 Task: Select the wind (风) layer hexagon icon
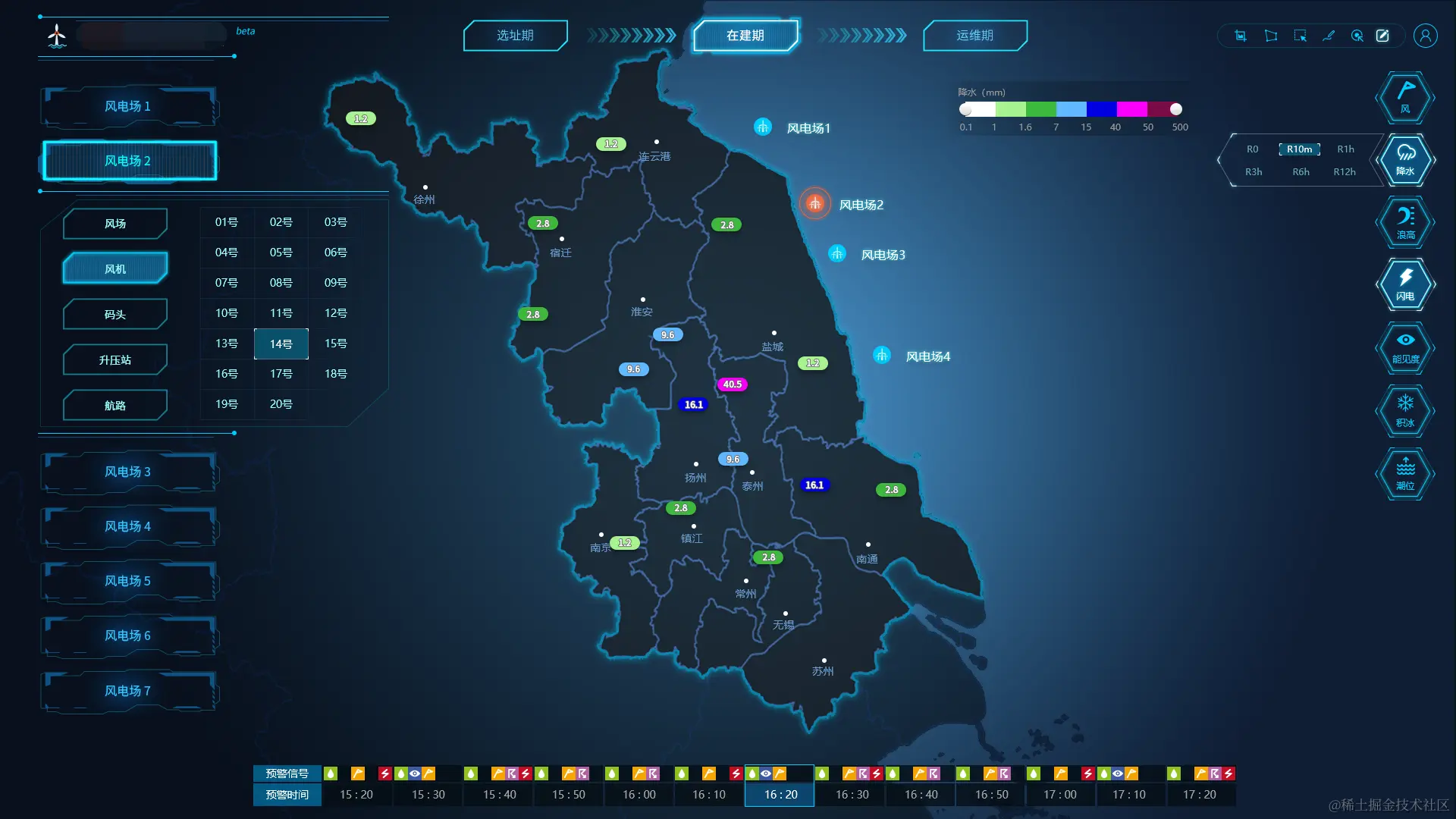click(1404, 97)
